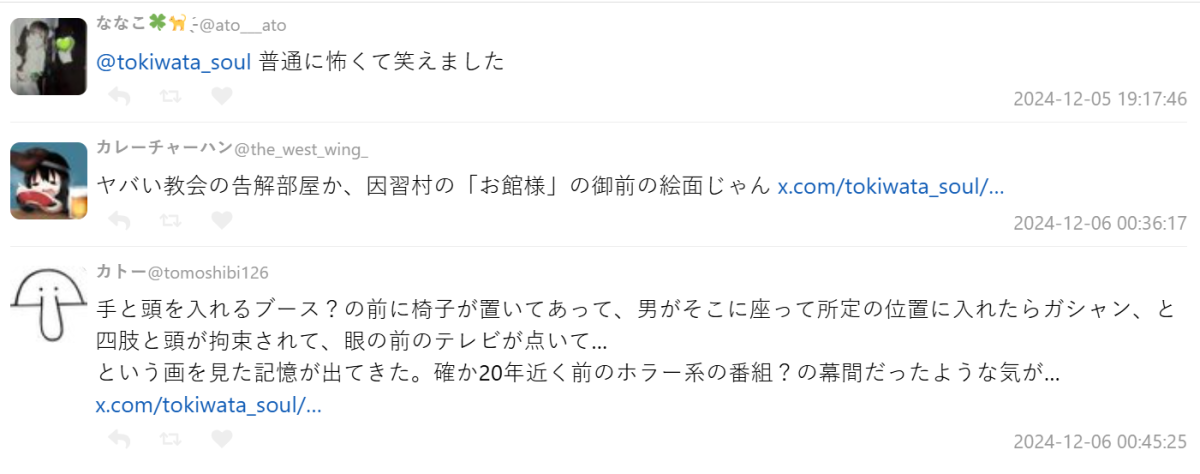Image resolution: width=1200 pixels, height=474 pixels.
Task: Click the 2024-12-05 19:17:46 timestamp
Action: click(x=1099, y=99)
